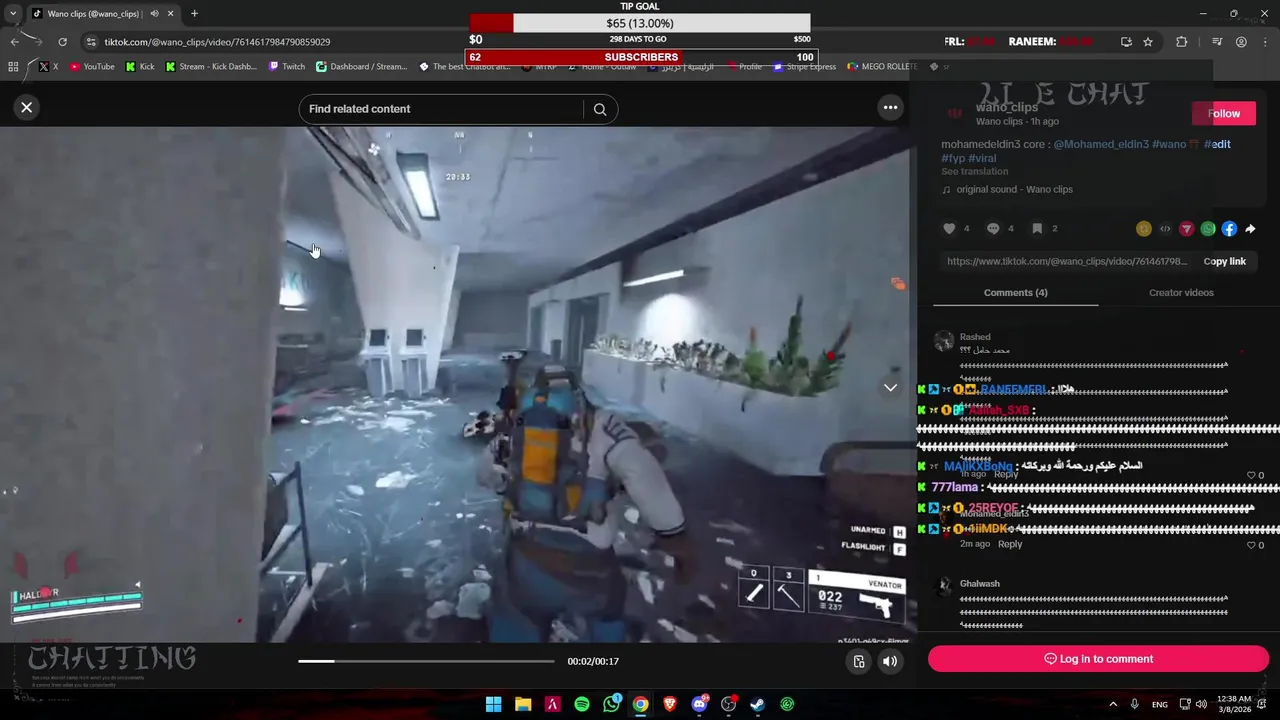
Task: Close the Wano clips tab
Action: point(171,14)
